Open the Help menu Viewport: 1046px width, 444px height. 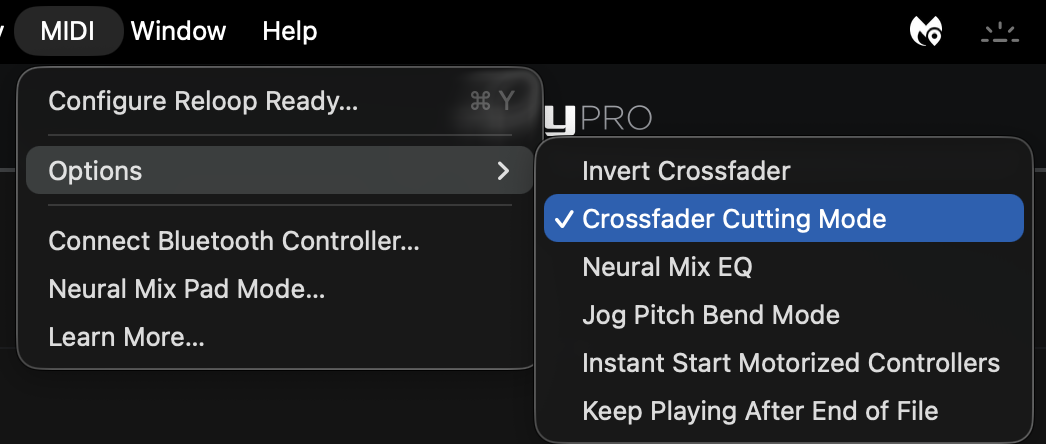tap(289, 31)
